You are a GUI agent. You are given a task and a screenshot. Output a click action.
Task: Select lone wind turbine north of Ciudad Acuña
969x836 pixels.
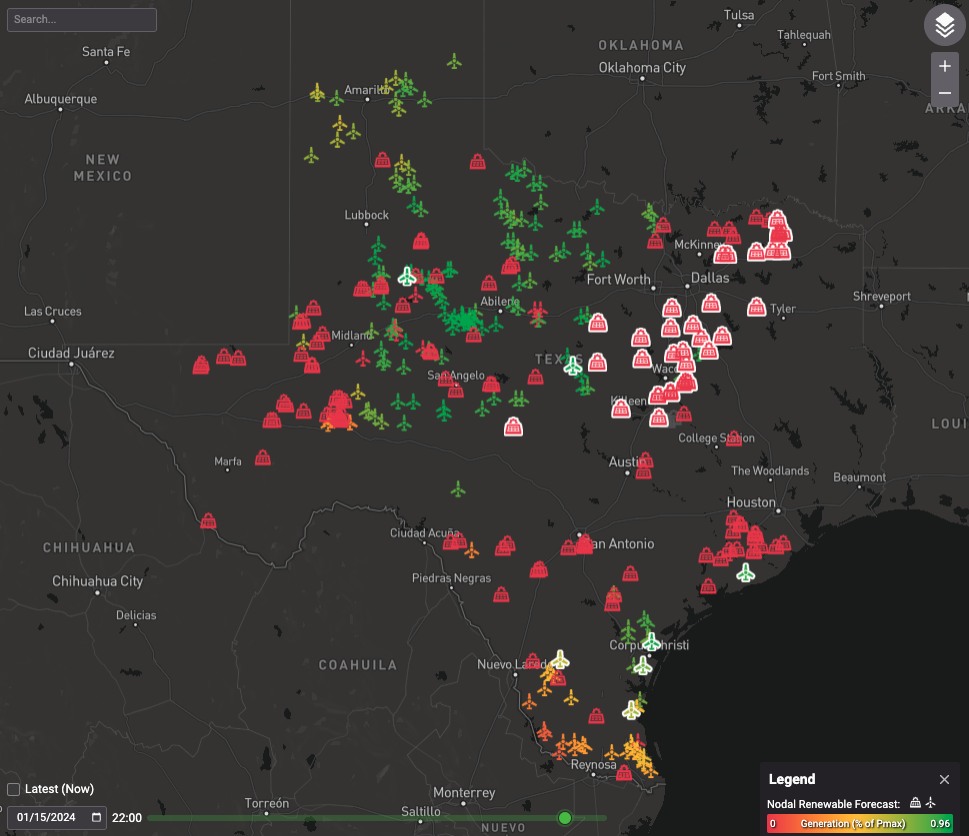458,489
